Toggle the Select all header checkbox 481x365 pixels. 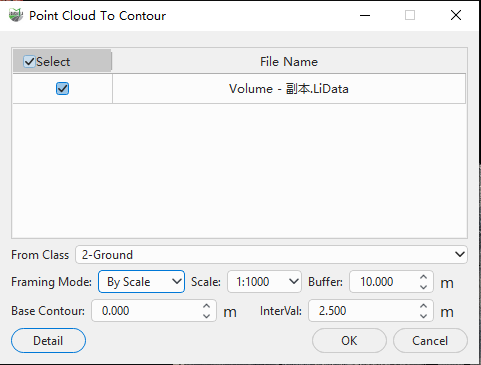coord(29,62)
